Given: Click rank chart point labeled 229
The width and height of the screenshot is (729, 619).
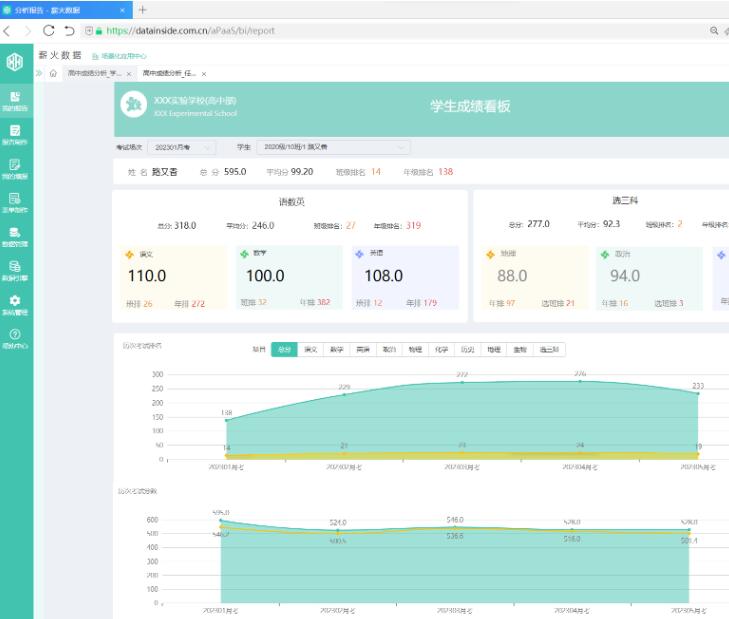Looking at the screenshot, I should 344,394.
